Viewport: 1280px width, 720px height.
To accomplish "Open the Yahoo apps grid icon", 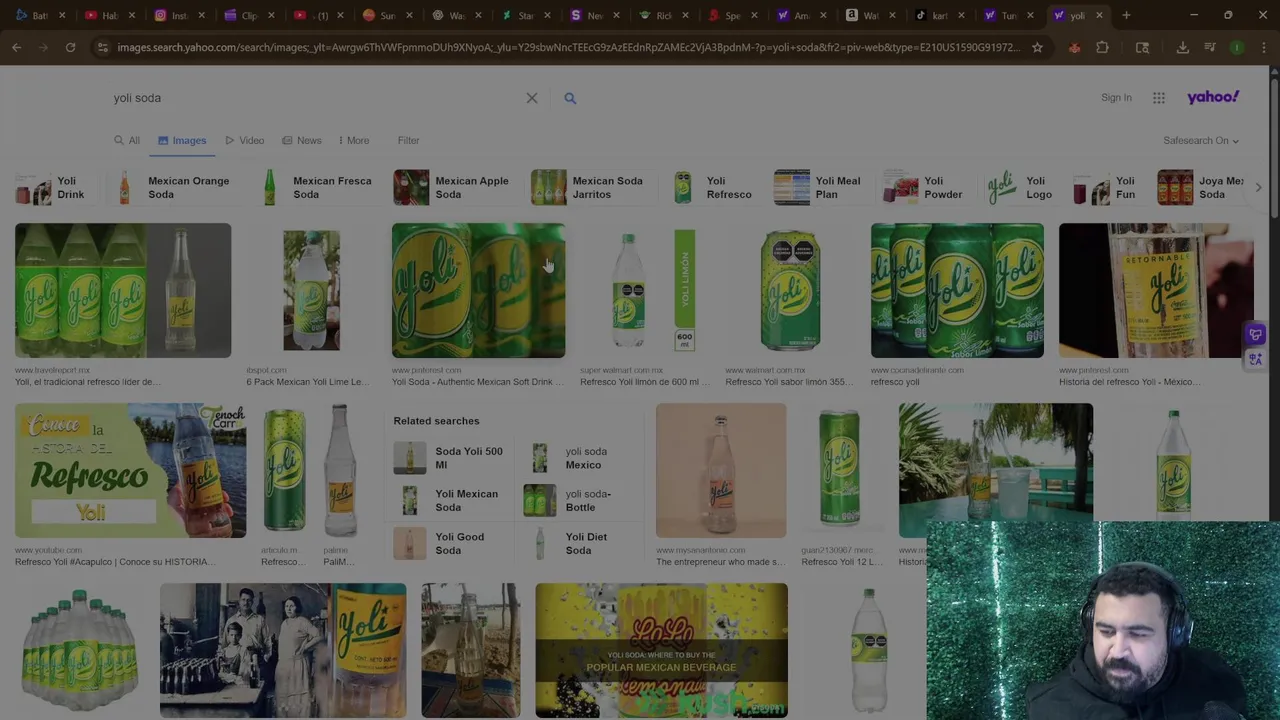I will tap(1158, 98).
